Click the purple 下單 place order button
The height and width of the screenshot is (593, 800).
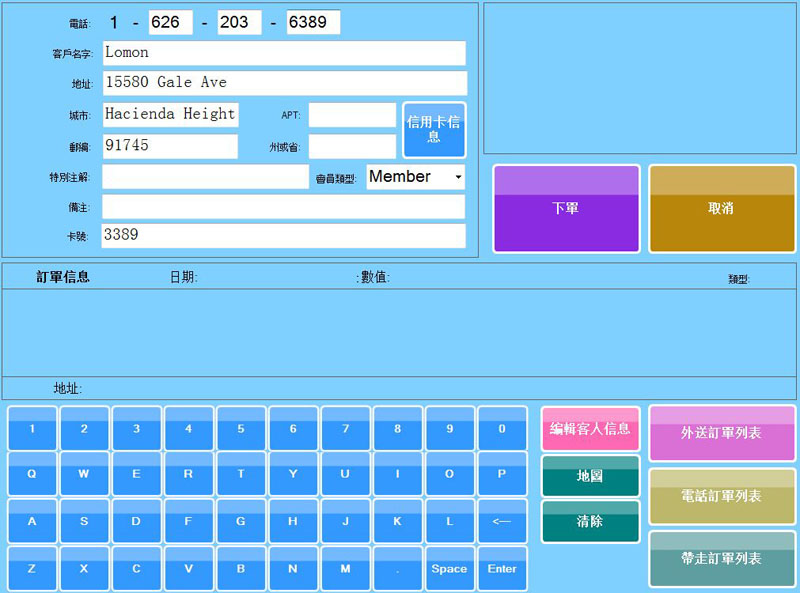pos(566,209)
